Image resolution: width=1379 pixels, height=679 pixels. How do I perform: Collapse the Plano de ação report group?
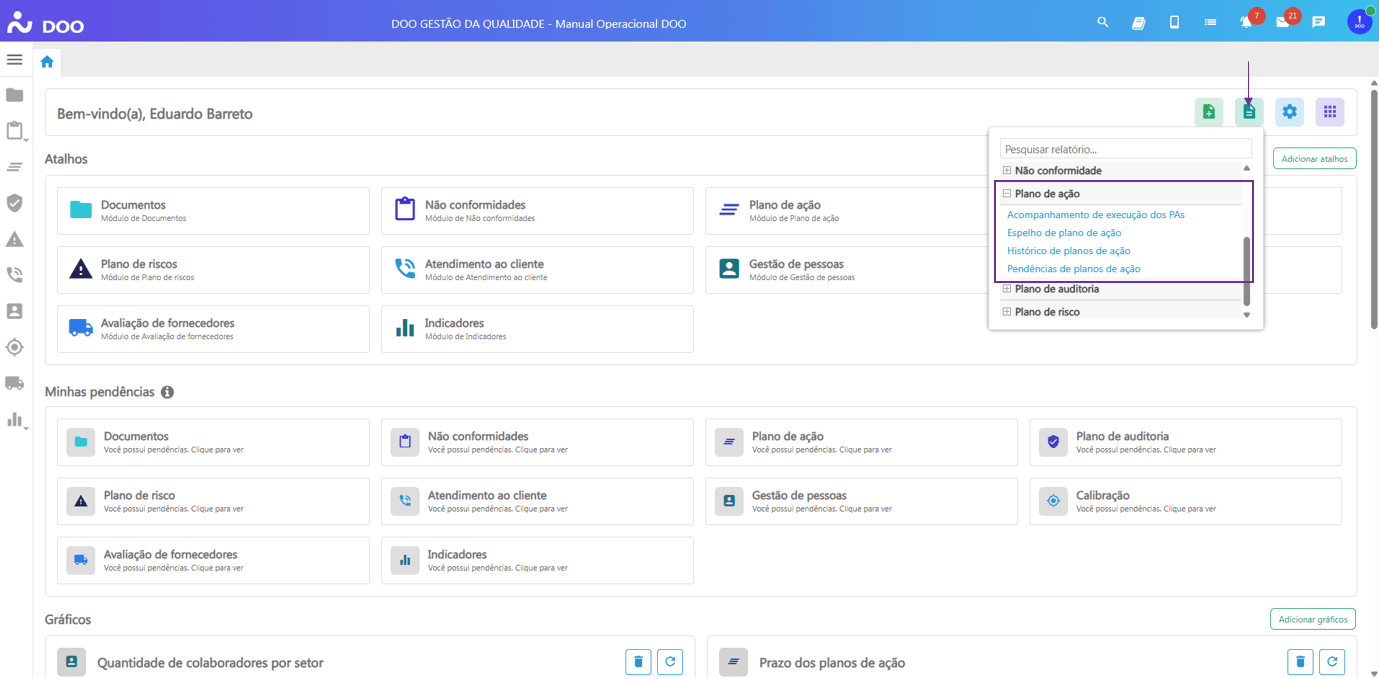[x=1007, y=194]
